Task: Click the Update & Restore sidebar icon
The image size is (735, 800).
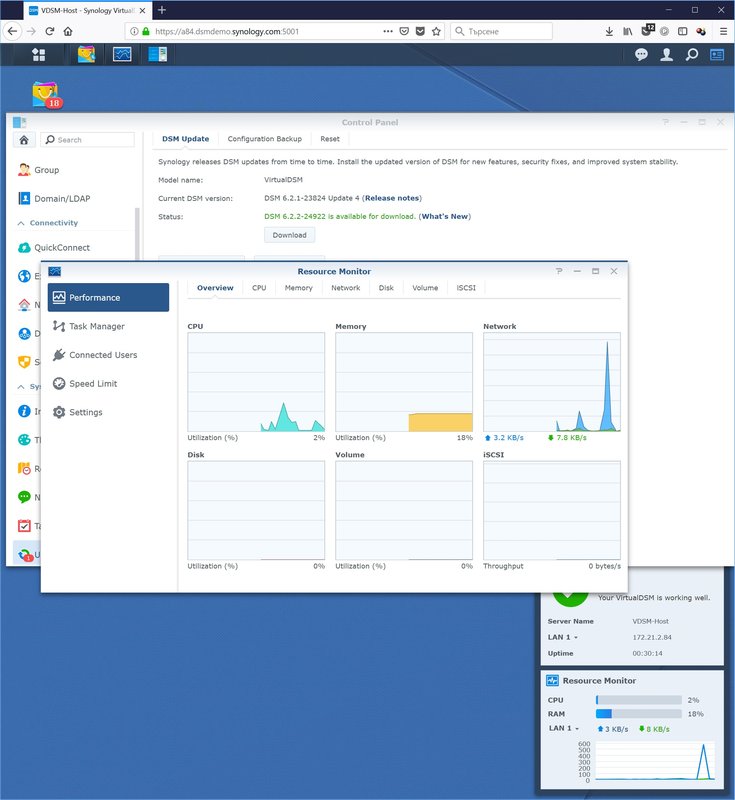Action: pyautogui.click(x=25, y=555)
